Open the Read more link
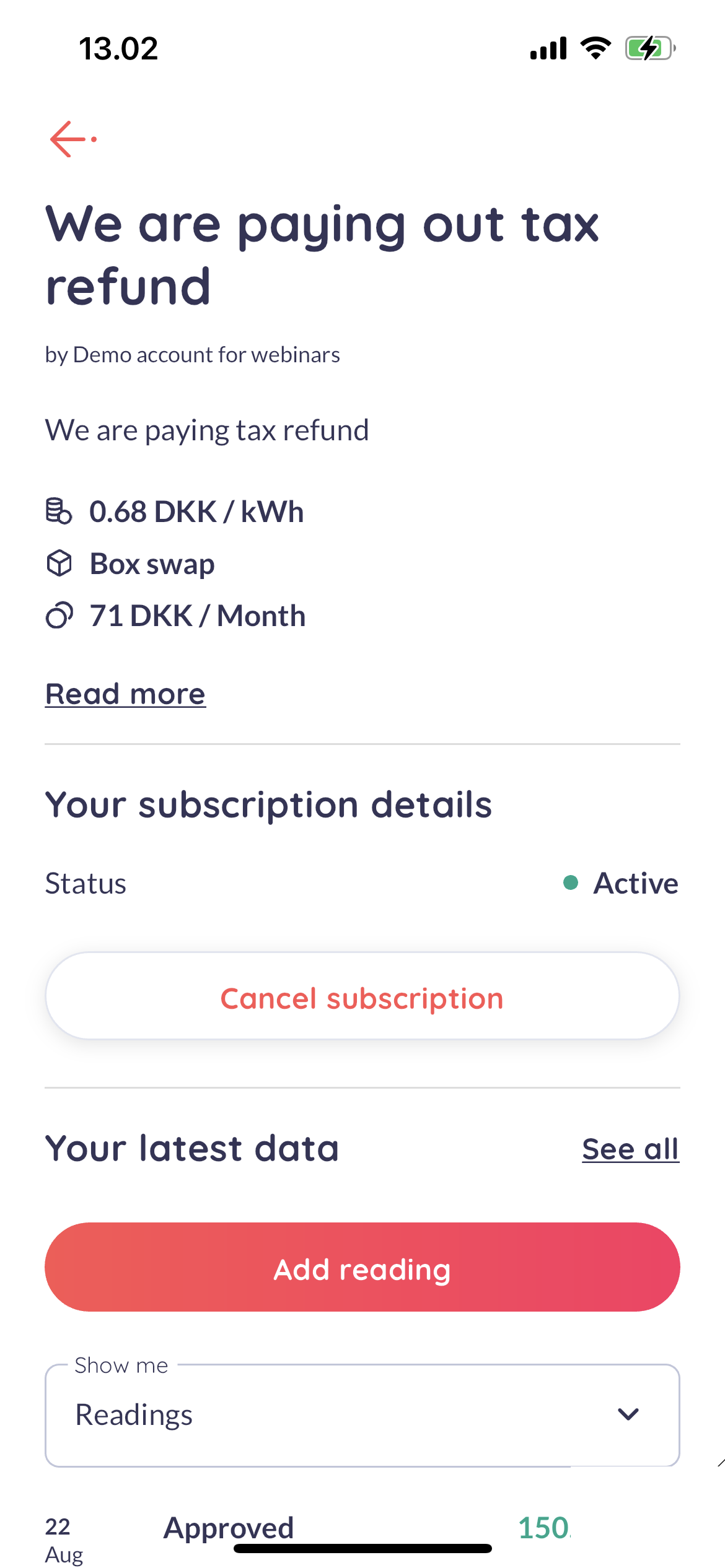 pos(125,694)
